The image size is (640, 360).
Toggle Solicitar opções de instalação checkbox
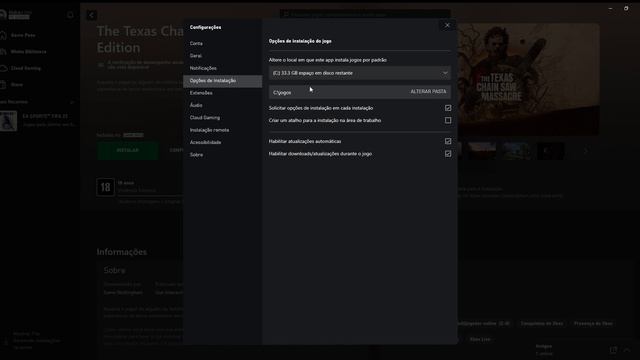click(x=448, y=108)
